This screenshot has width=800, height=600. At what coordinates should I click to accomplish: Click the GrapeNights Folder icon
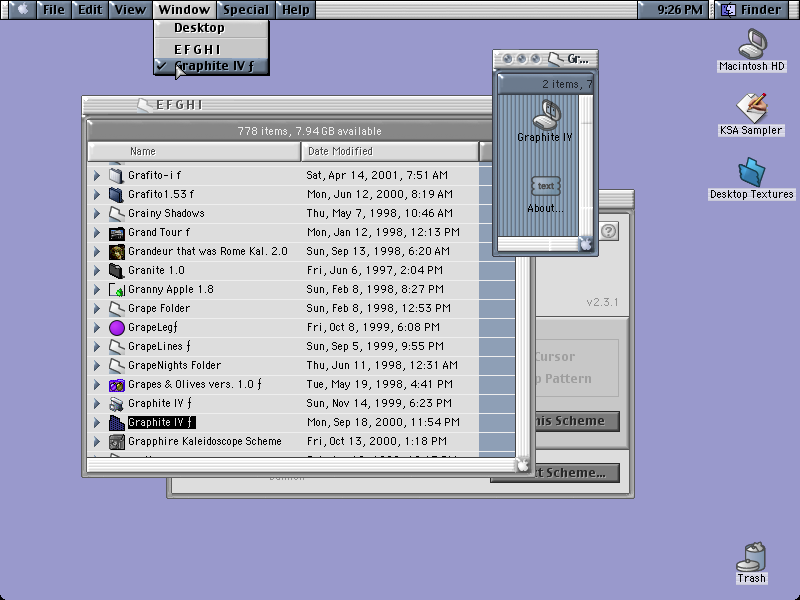tap(116, 366)
